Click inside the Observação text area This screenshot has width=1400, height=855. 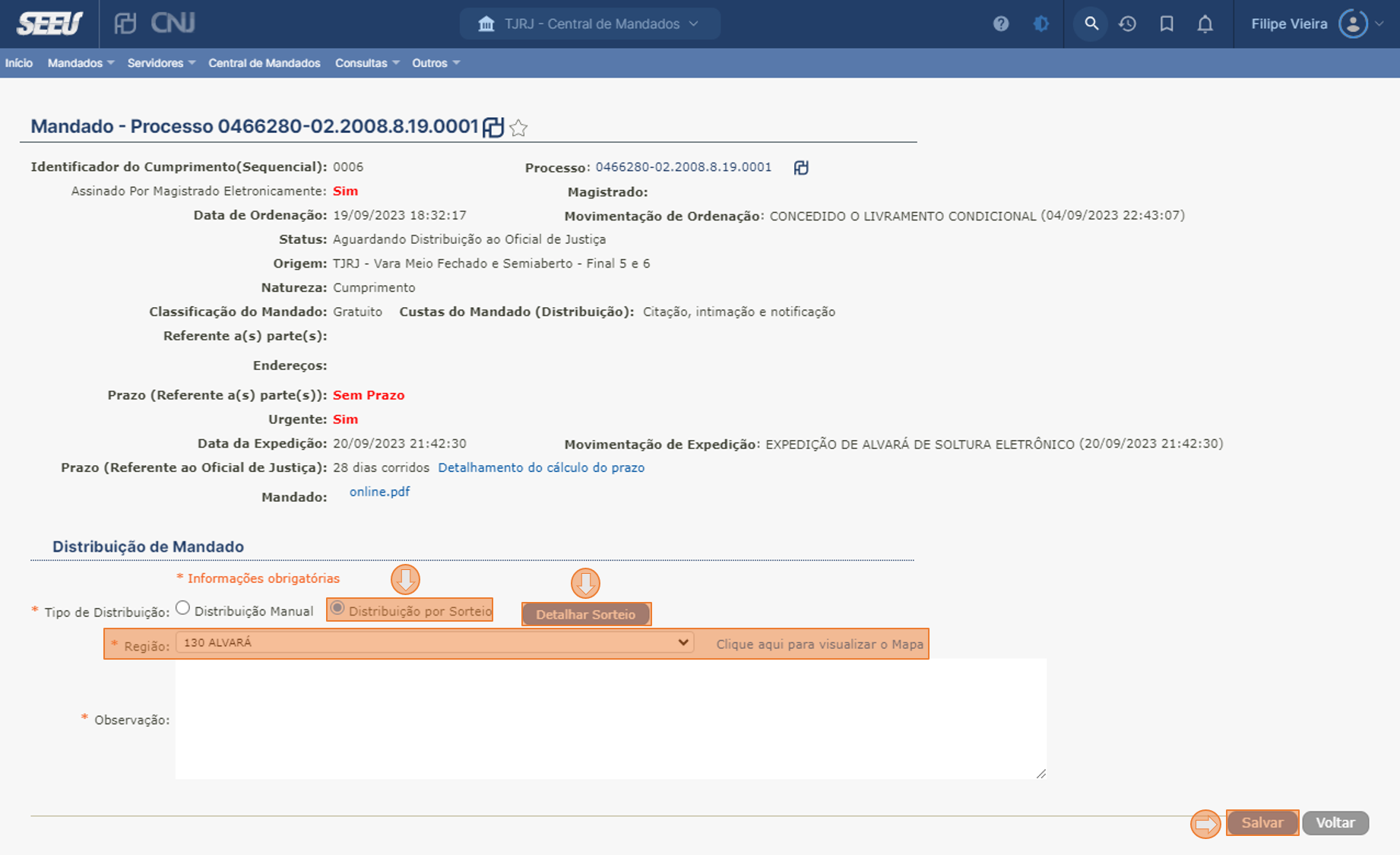(x=610, y=718)
